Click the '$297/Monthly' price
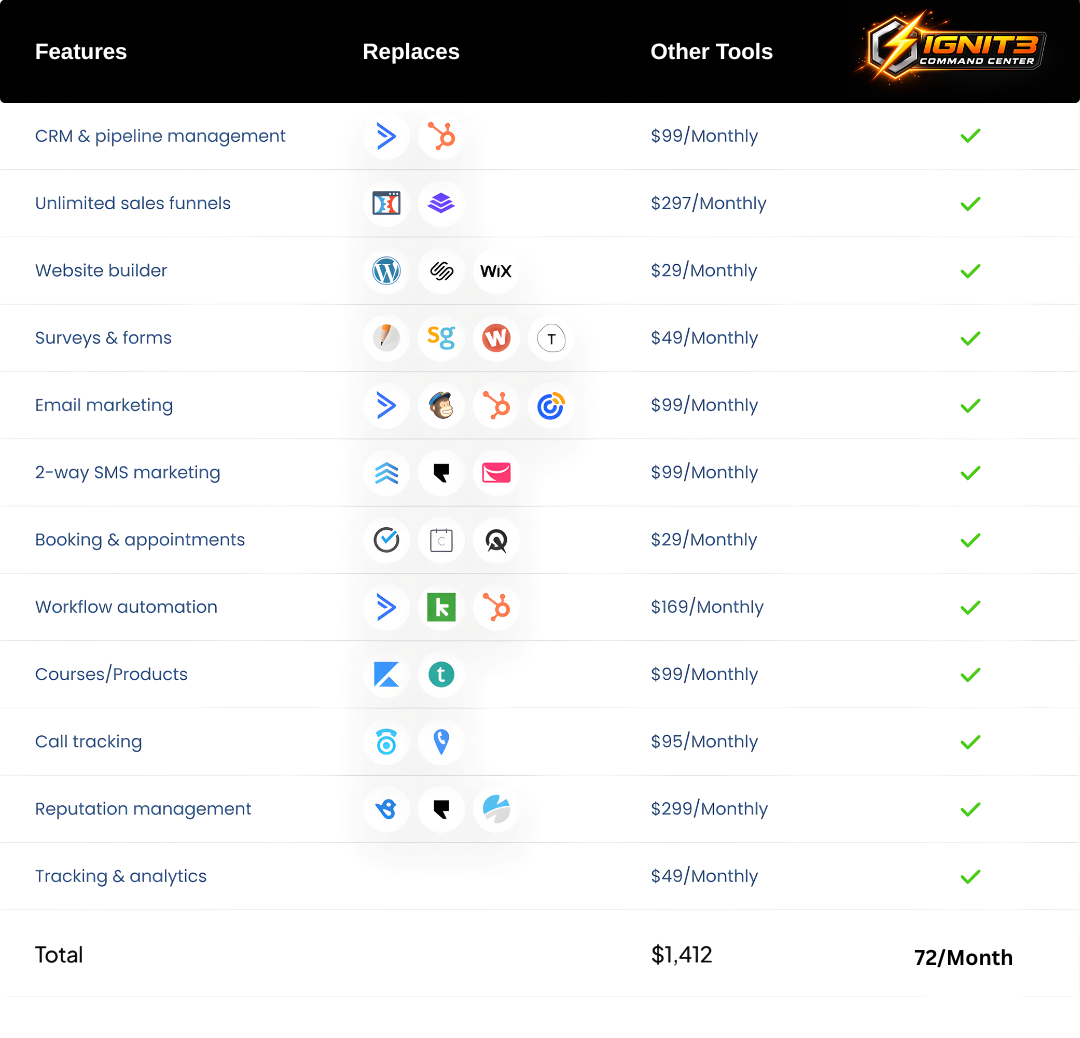This screenshot has width=1080, height=1038. coord(709,203)
